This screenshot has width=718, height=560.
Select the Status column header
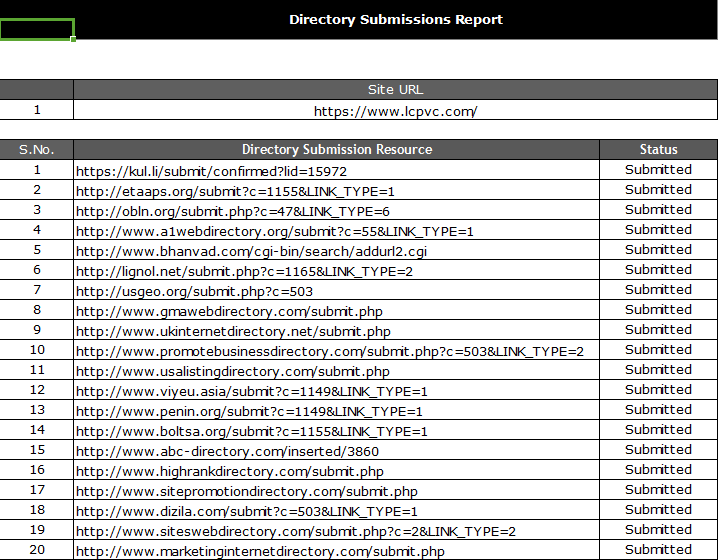[x=658, y=150]
